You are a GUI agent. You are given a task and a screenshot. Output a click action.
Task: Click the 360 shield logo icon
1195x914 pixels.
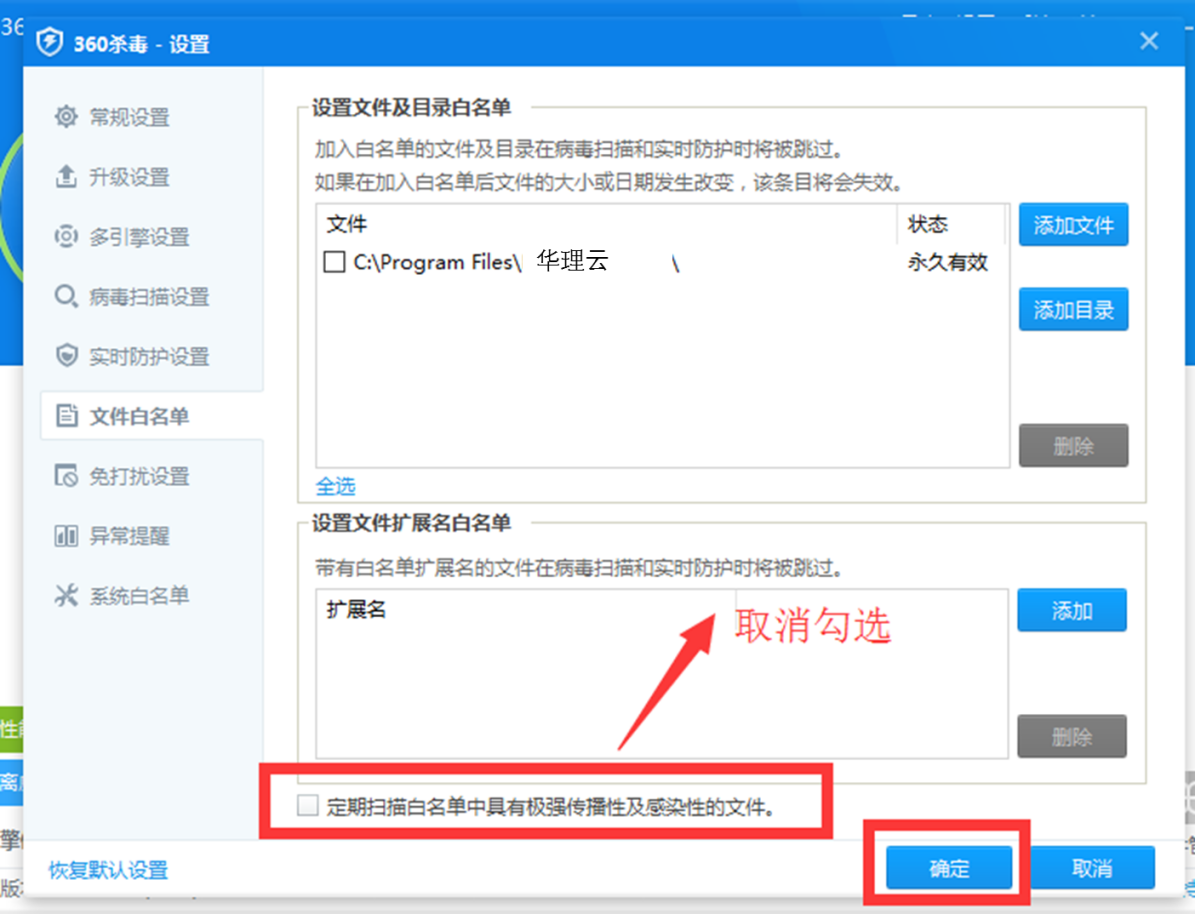point(50,42)
